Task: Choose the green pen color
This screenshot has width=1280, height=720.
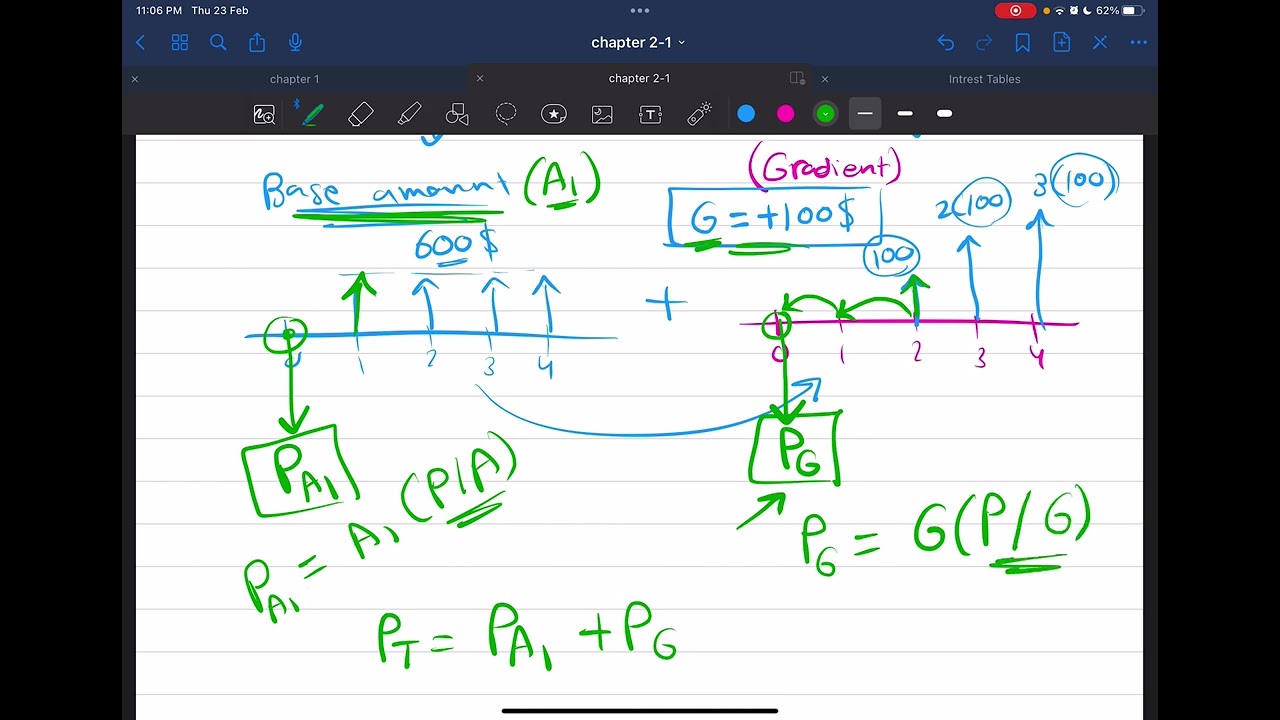Action: pos(825,114)
